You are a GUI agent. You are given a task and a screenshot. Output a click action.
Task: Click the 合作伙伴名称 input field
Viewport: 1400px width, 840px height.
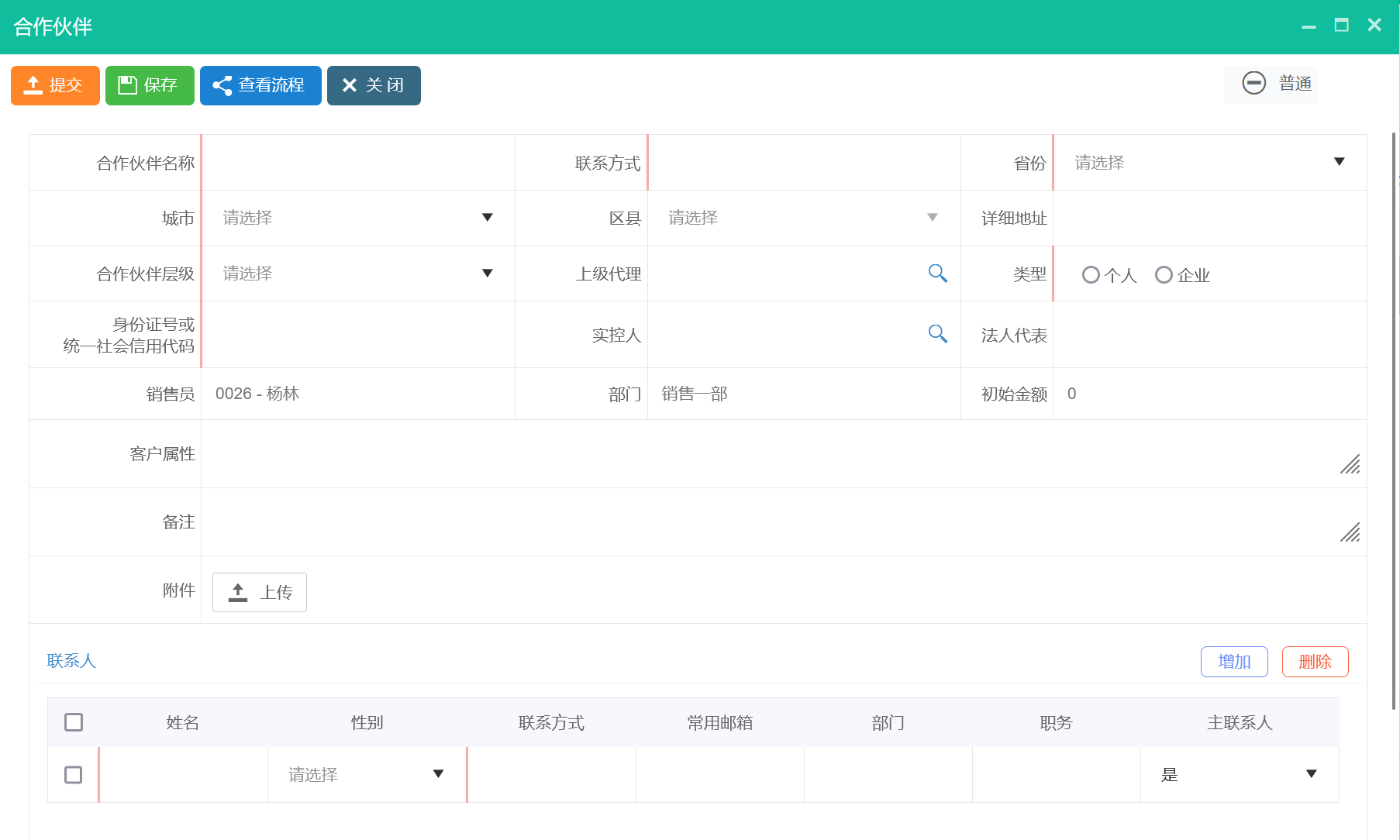(x=358, y=163)
